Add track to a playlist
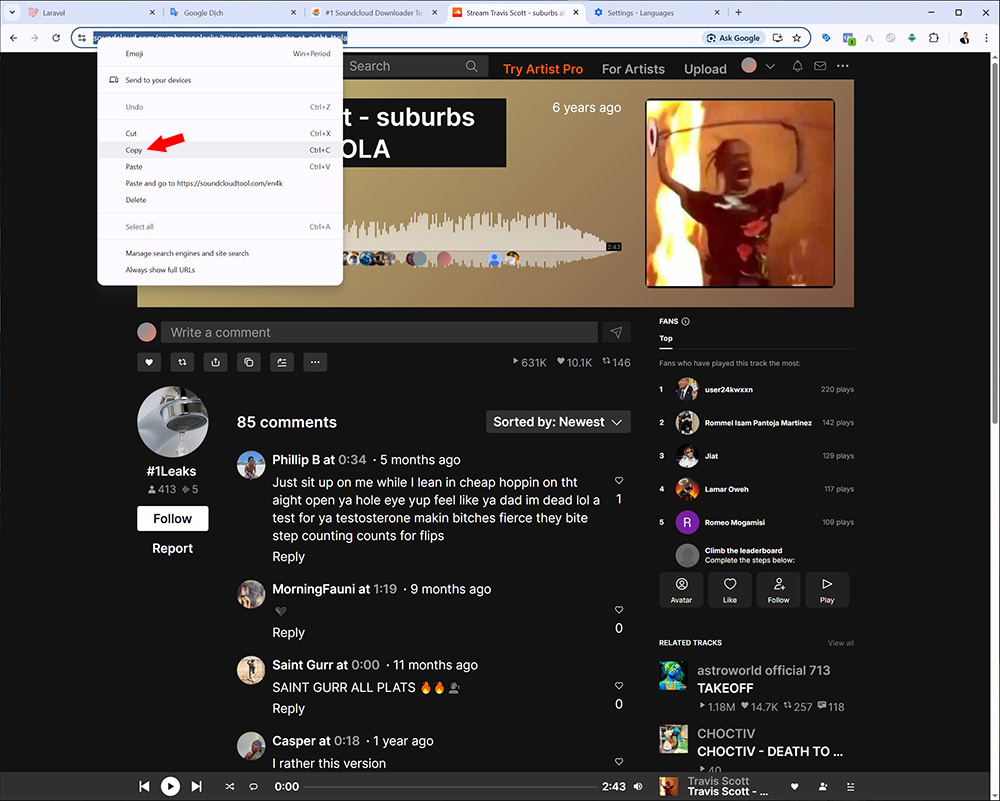 (x=282, y=362)
